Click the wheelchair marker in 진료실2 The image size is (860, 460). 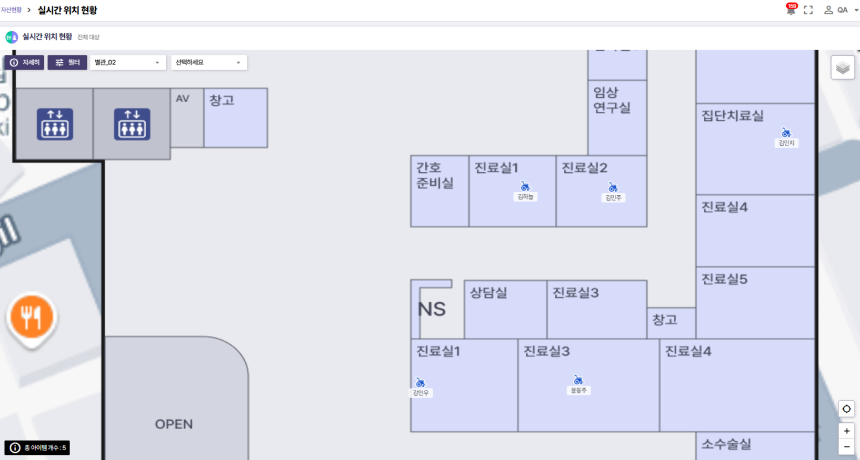point(613,187)
